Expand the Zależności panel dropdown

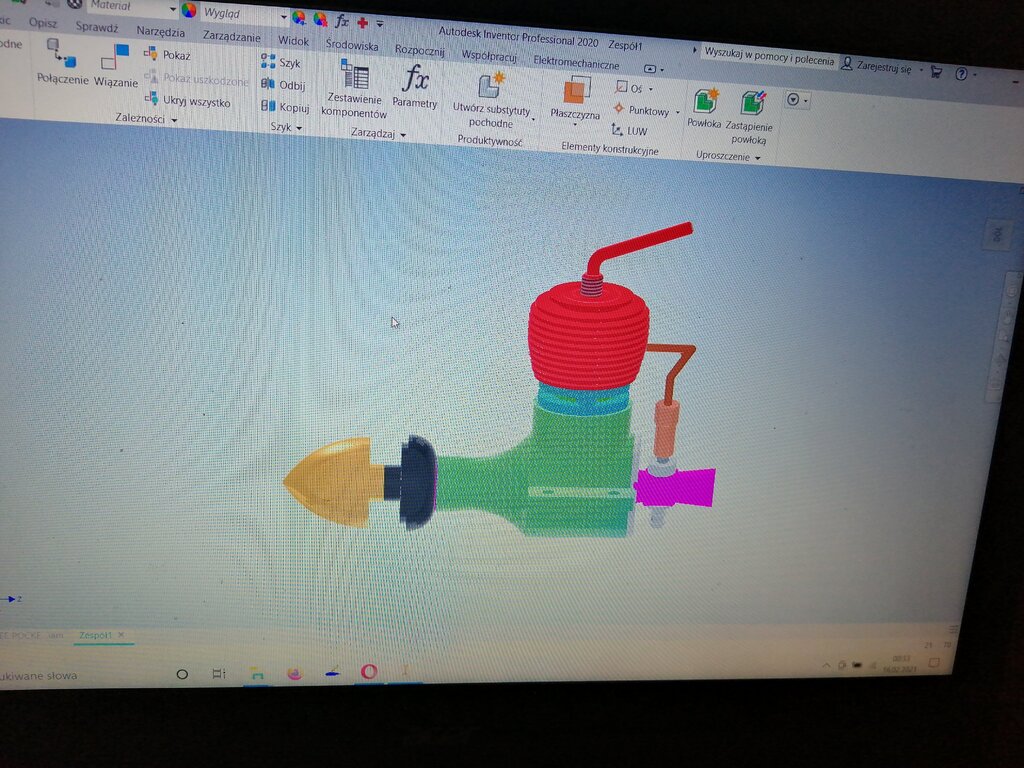tap(174, 120)
